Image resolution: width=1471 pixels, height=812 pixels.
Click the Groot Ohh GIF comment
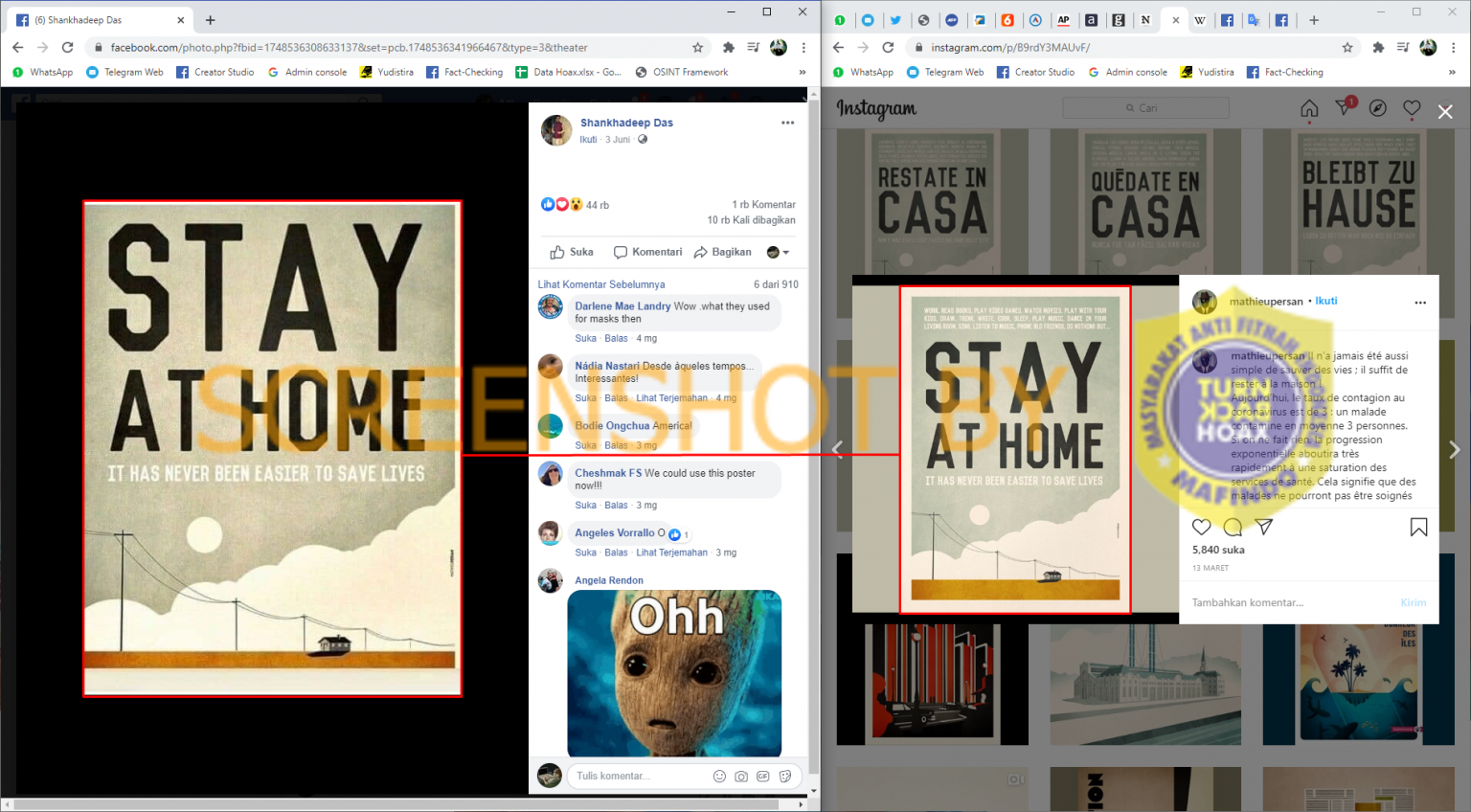(x=674, y=673)
